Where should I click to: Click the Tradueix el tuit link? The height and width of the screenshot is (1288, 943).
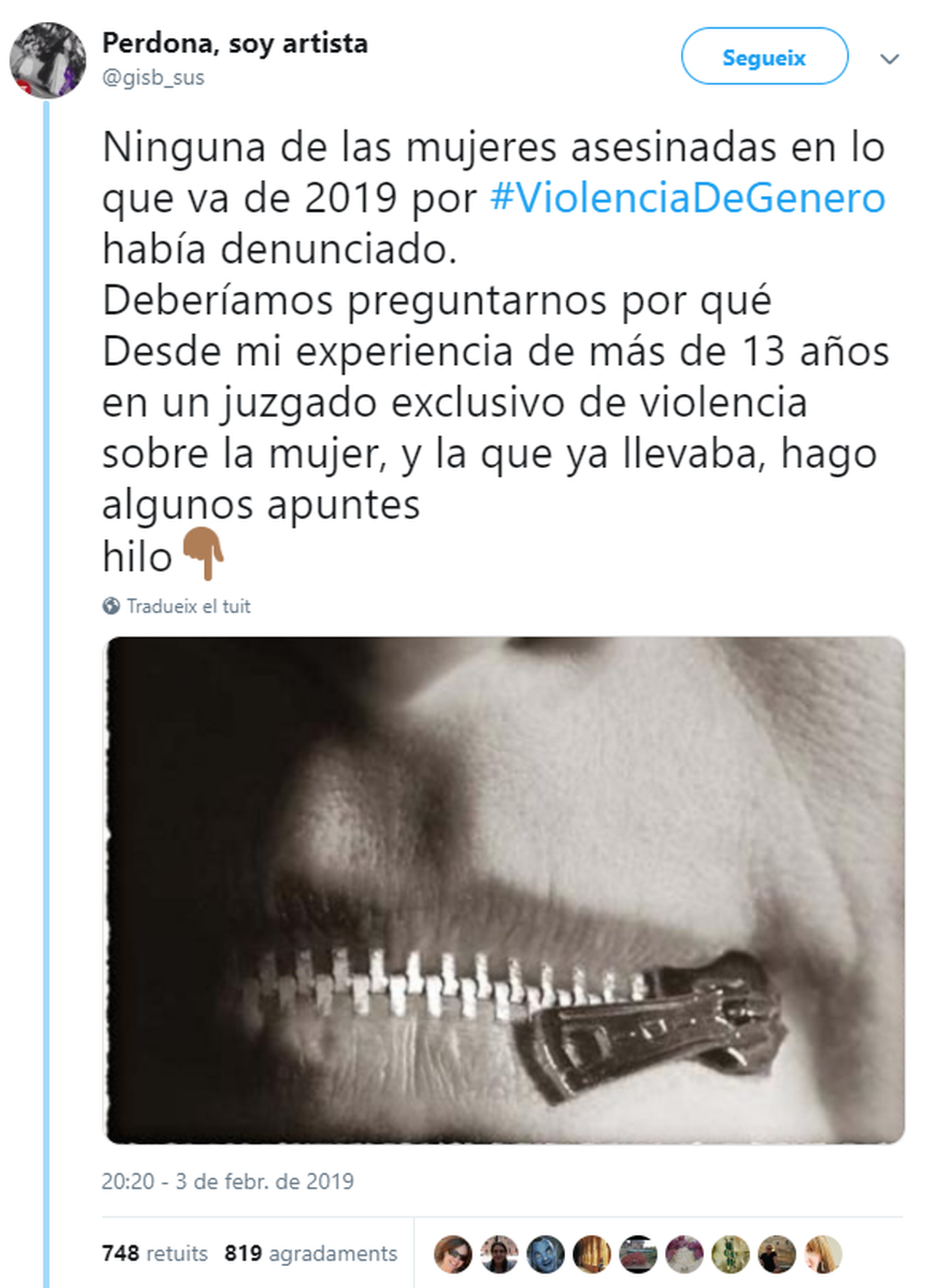189,605
